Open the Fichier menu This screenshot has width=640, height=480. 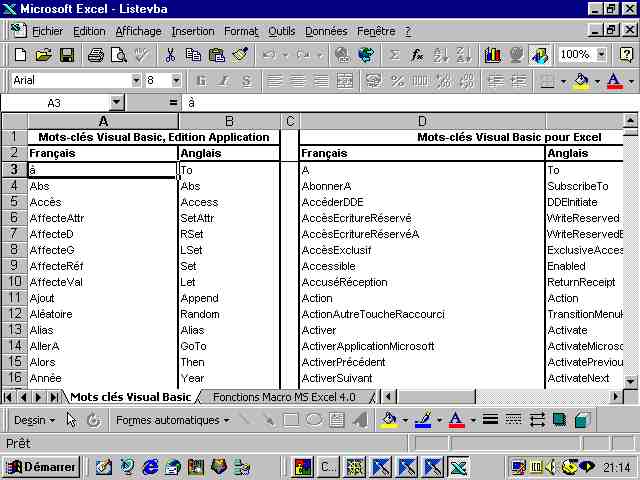[x=47, y=31]
